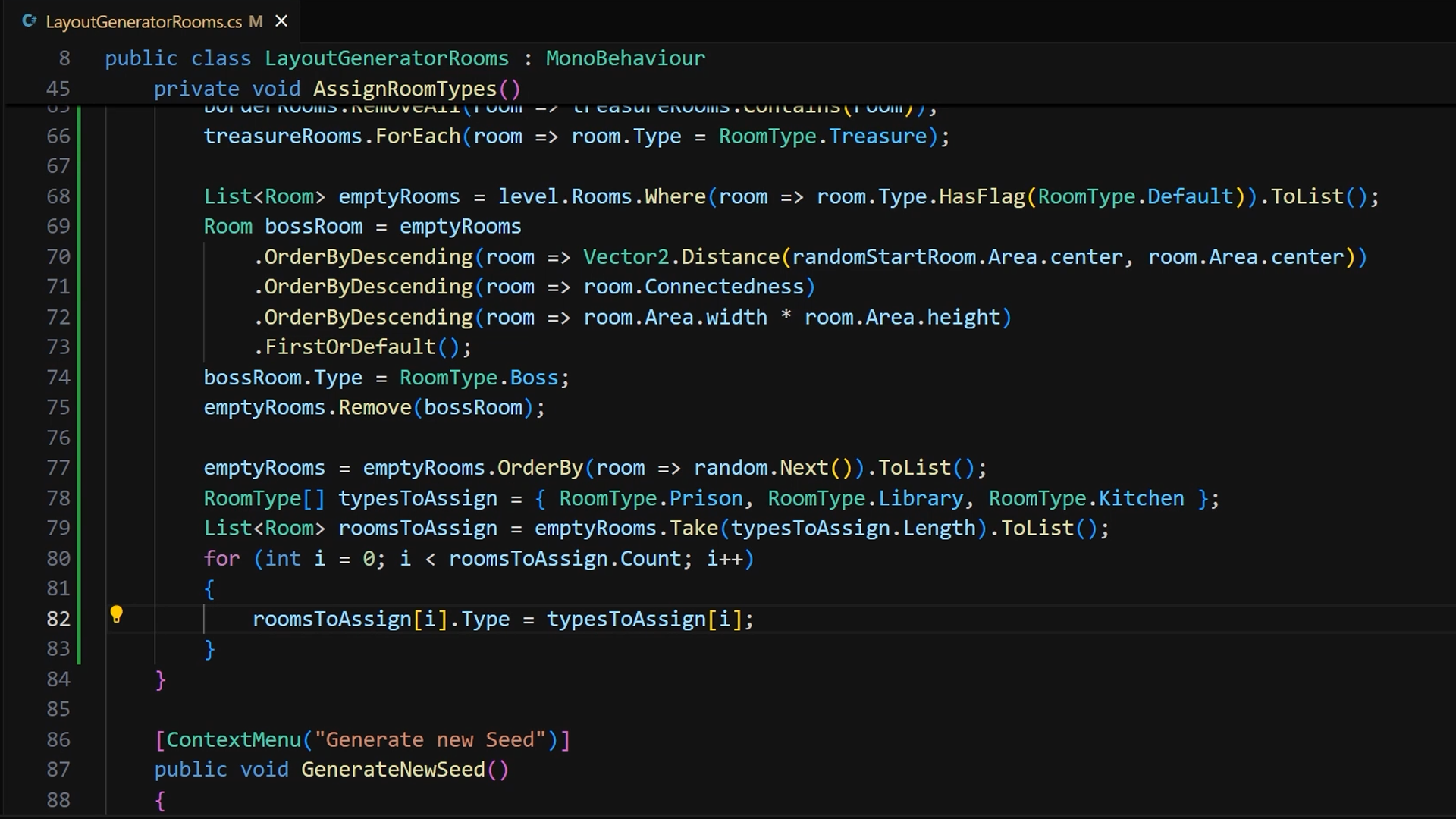Click 'for' keyword on line 80
This screenshot has width=1456, height=819.
point(221,559)
